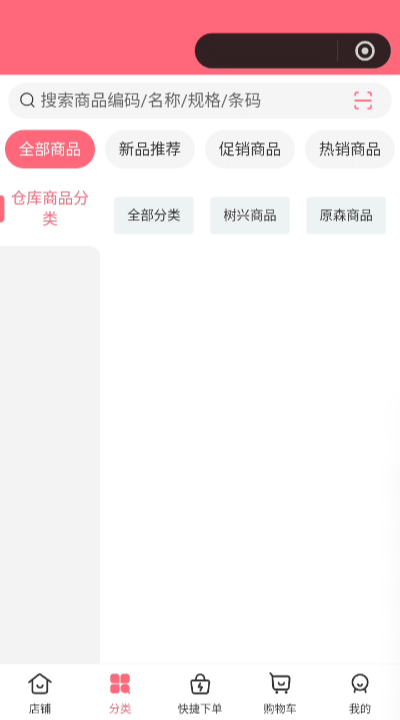Go to 我的 profile face icon
The image size is (400, 720).
point(360,684)
